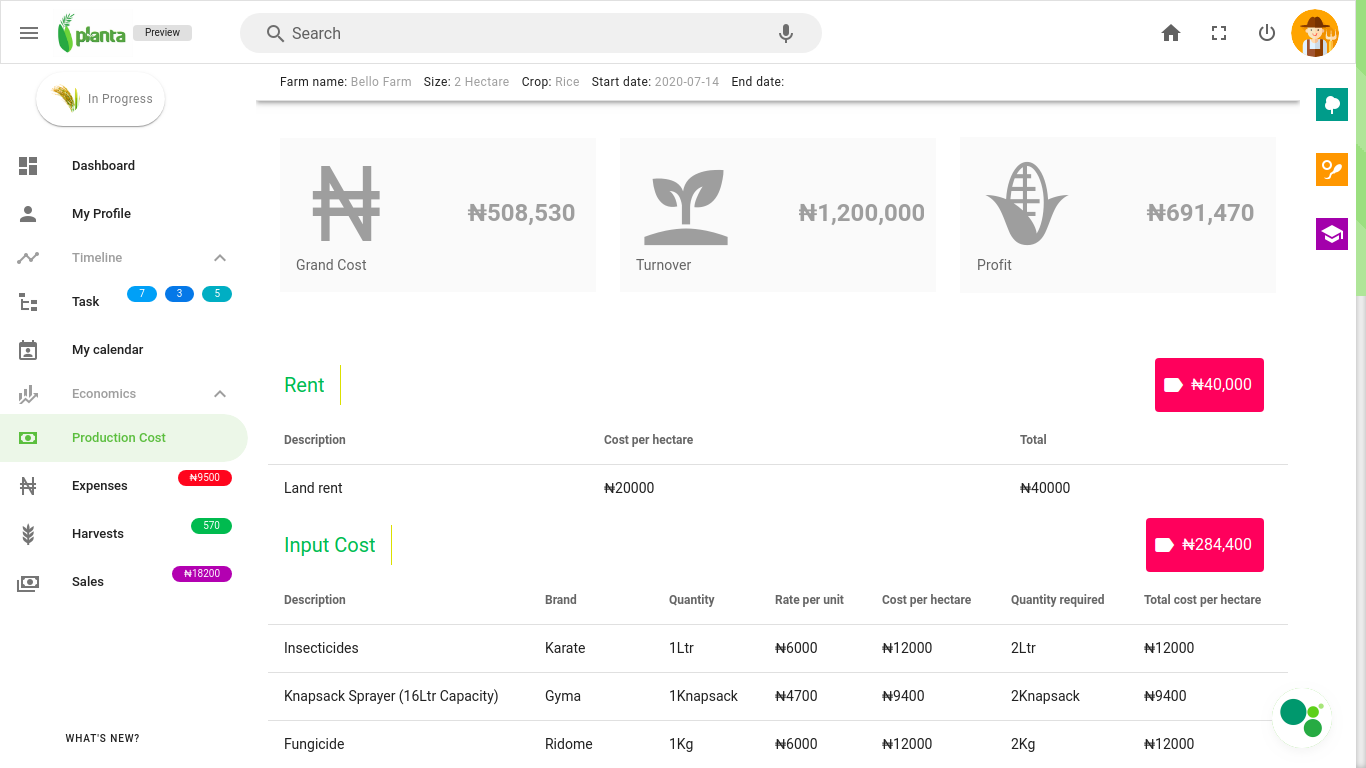Click the Task badge showing 7

pyautogui.click(x=142, y=294)
